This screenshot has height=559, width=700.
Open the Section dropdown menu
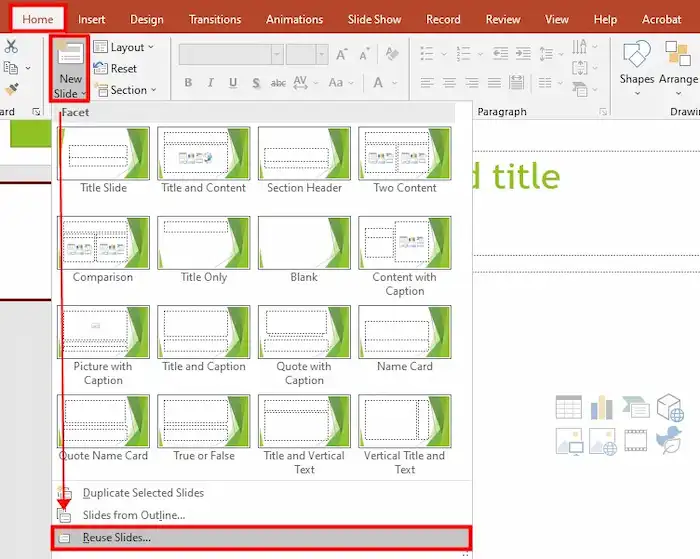[126, 90]
